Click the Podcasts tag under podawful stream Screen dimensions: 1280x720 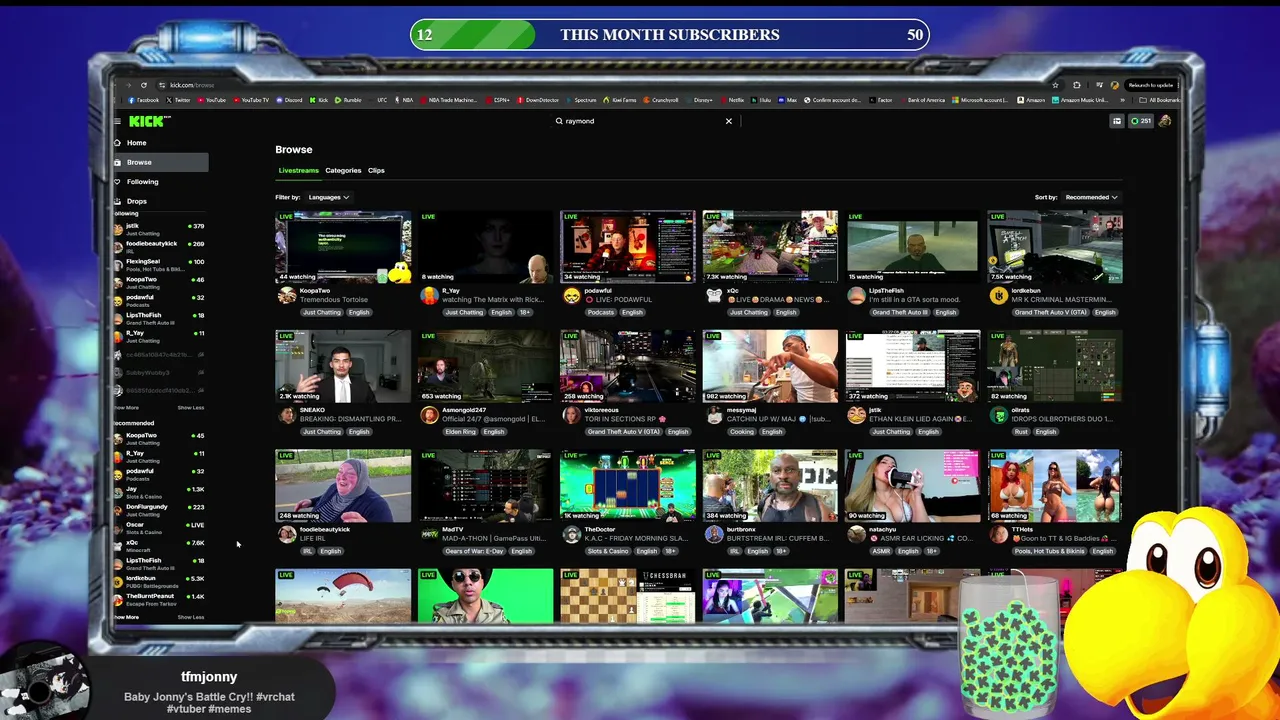[601, 313]
